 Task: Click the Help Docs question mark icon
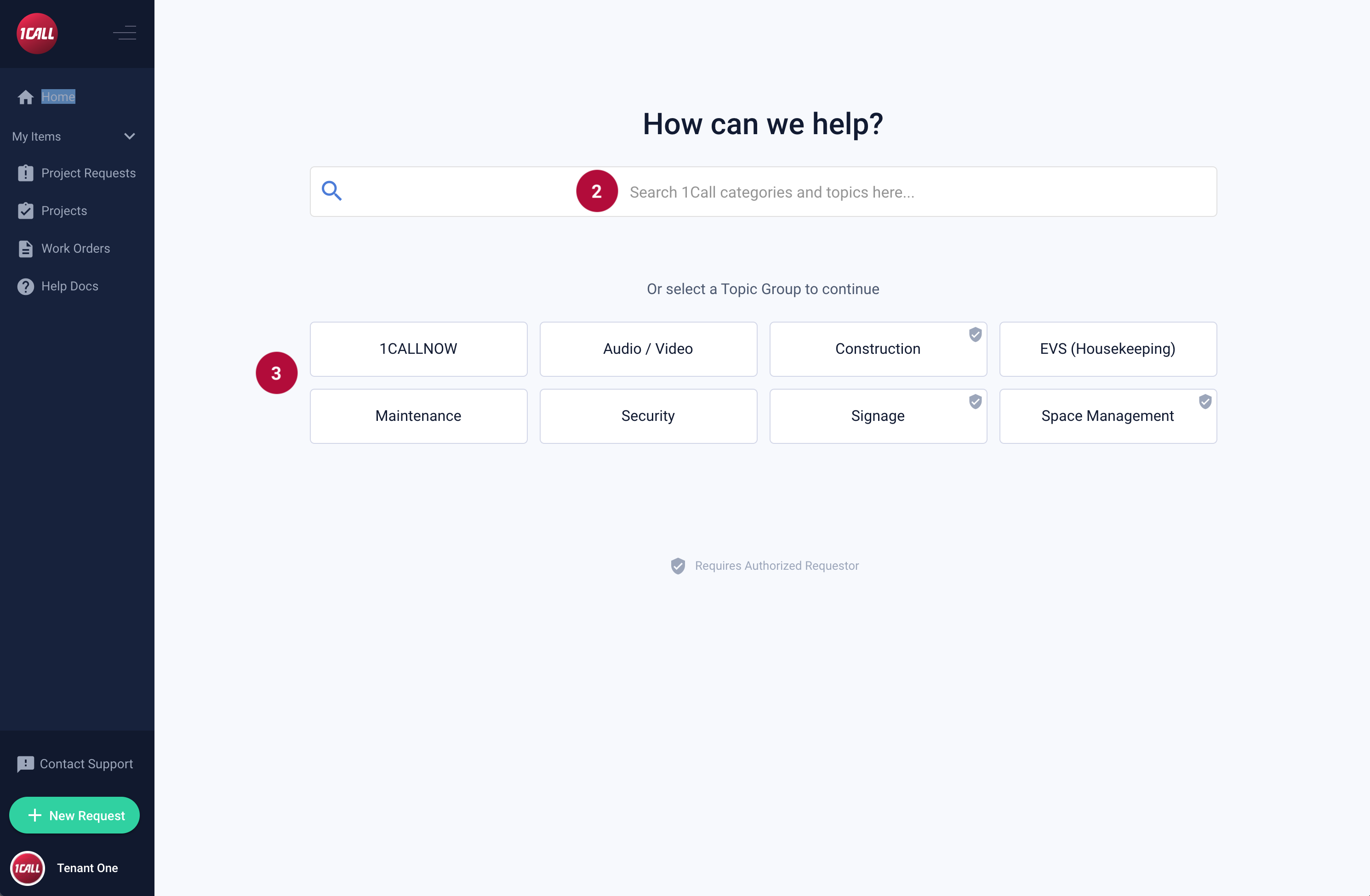pos(25,287)
